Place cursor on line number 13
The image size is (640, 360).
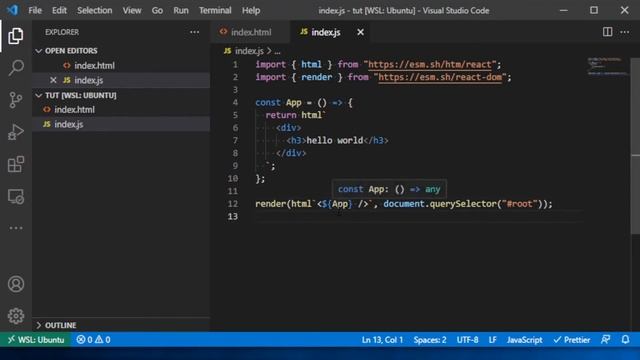pyautogui.click(x=233, y=216)
